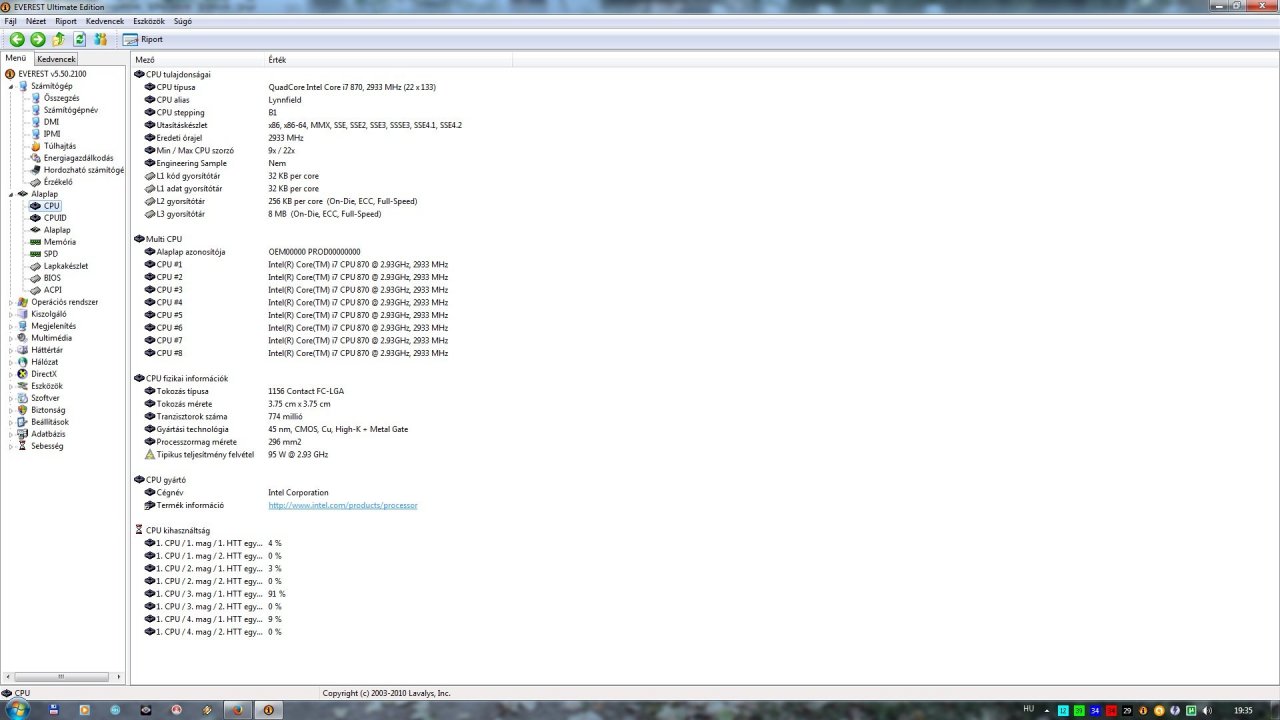The width and height of the screenshot is (1280, 720).
Task: Select the Adatbázis tree icon
Action: tap(23, 434)
